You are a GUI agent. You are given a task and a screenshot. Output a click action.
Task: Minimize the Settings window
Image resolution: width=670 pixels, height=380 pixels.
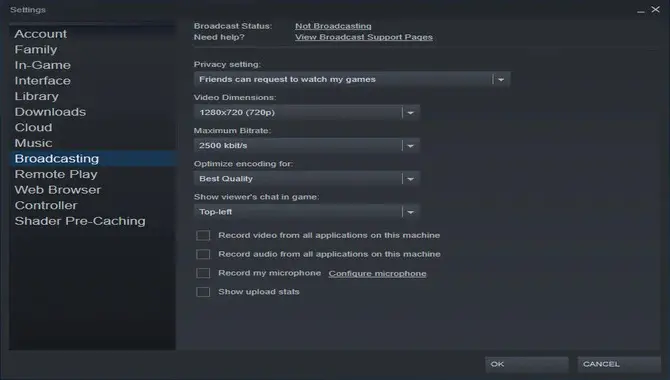point(641,10)
